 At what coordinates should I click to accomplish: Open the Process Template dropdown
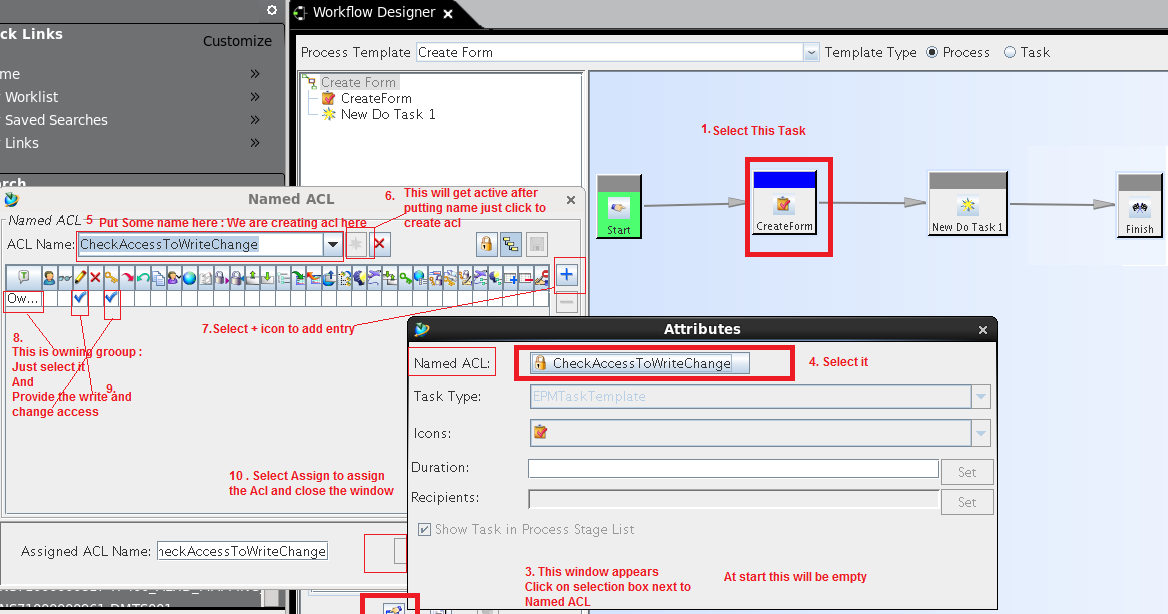click(x=809, y=52)
